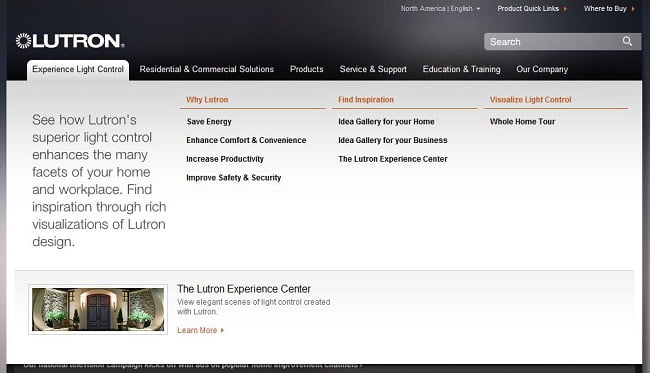
Task: Open Idea Gallery for your Business
Action: [393, 140]
